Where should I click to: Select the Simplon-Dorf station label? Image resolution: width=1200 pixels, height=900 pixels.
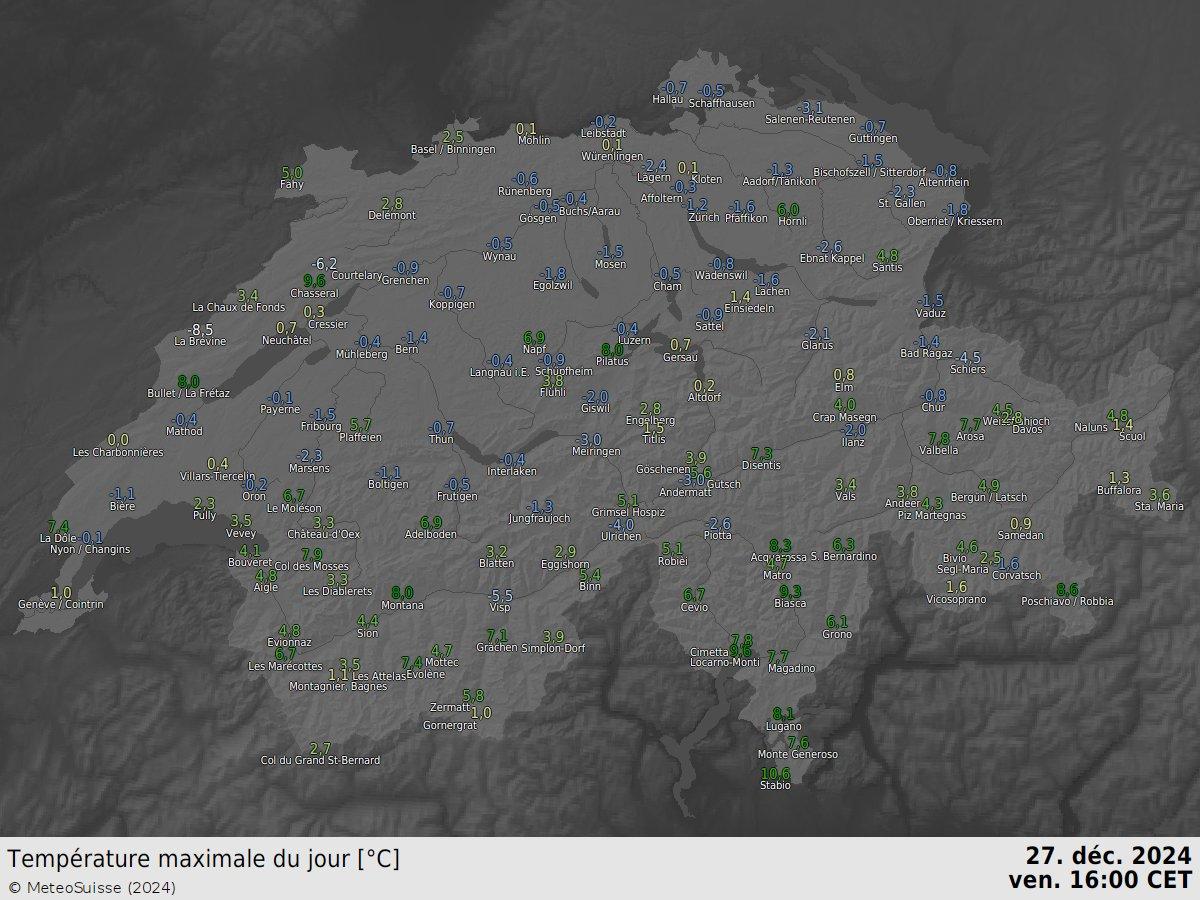[552, 648]
